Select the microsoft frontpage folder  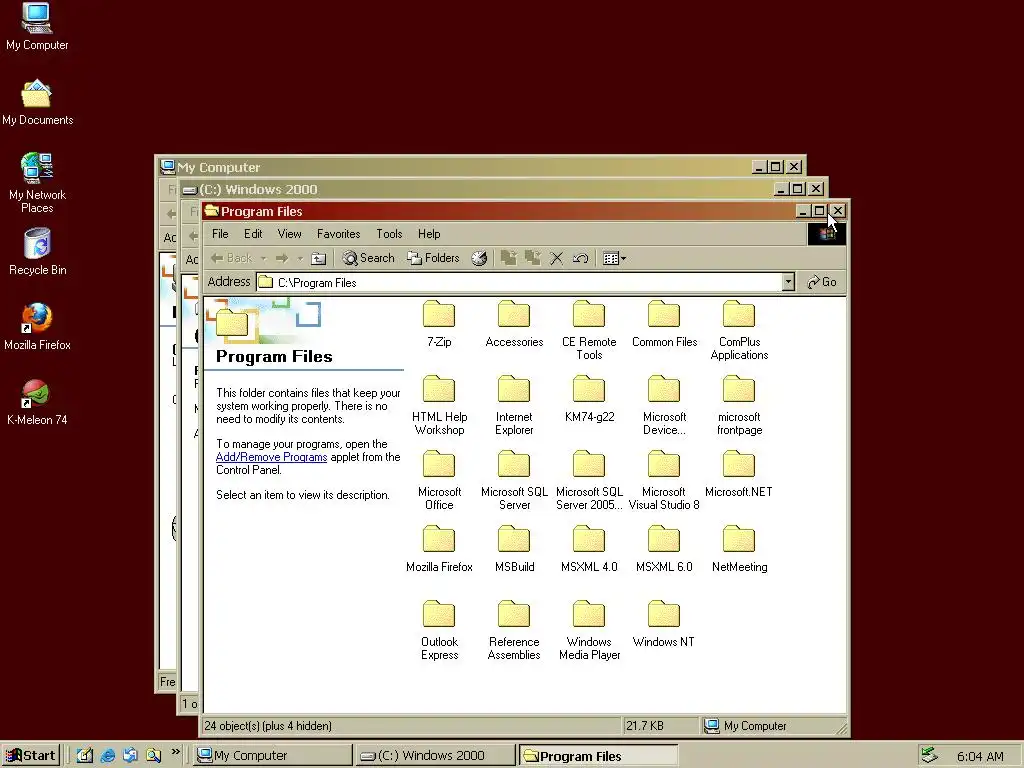739,405
